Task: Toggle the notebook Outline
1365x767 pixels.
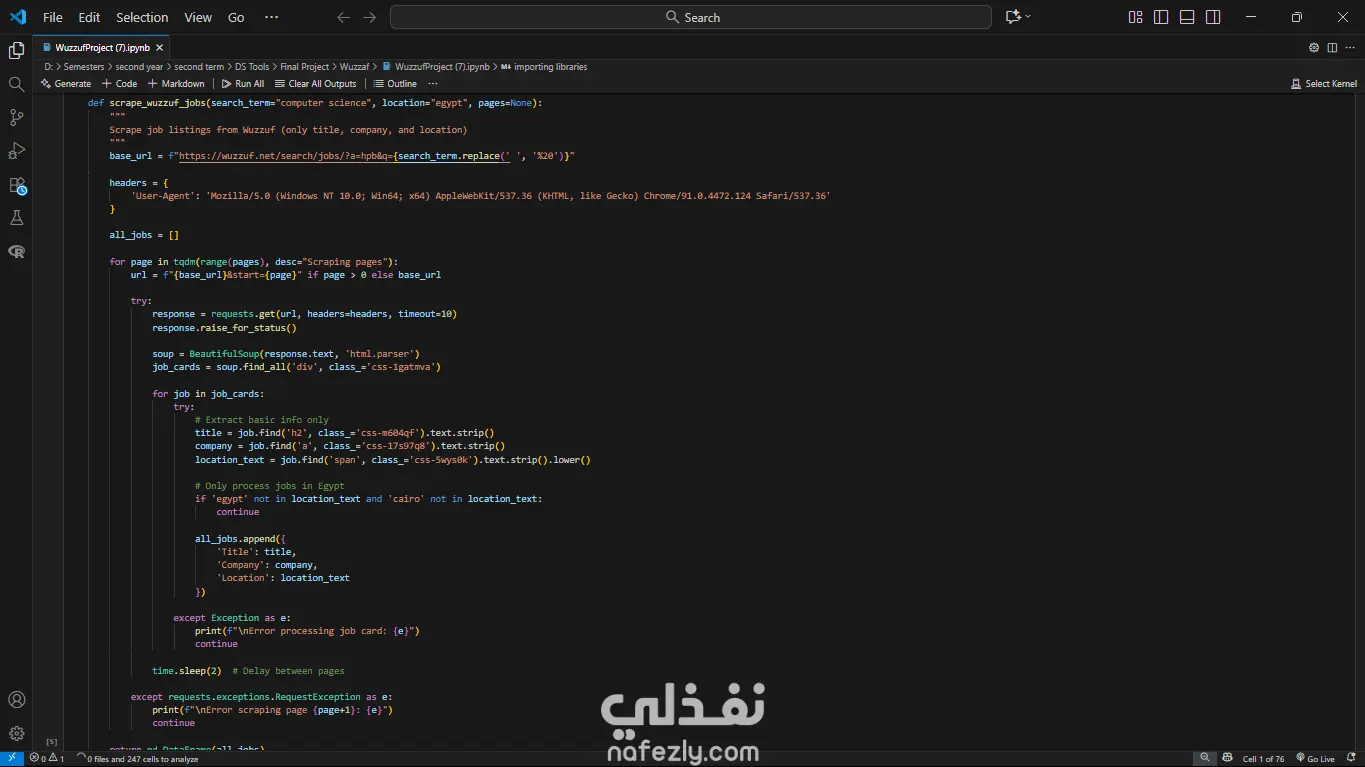Action: click(395, 84)
